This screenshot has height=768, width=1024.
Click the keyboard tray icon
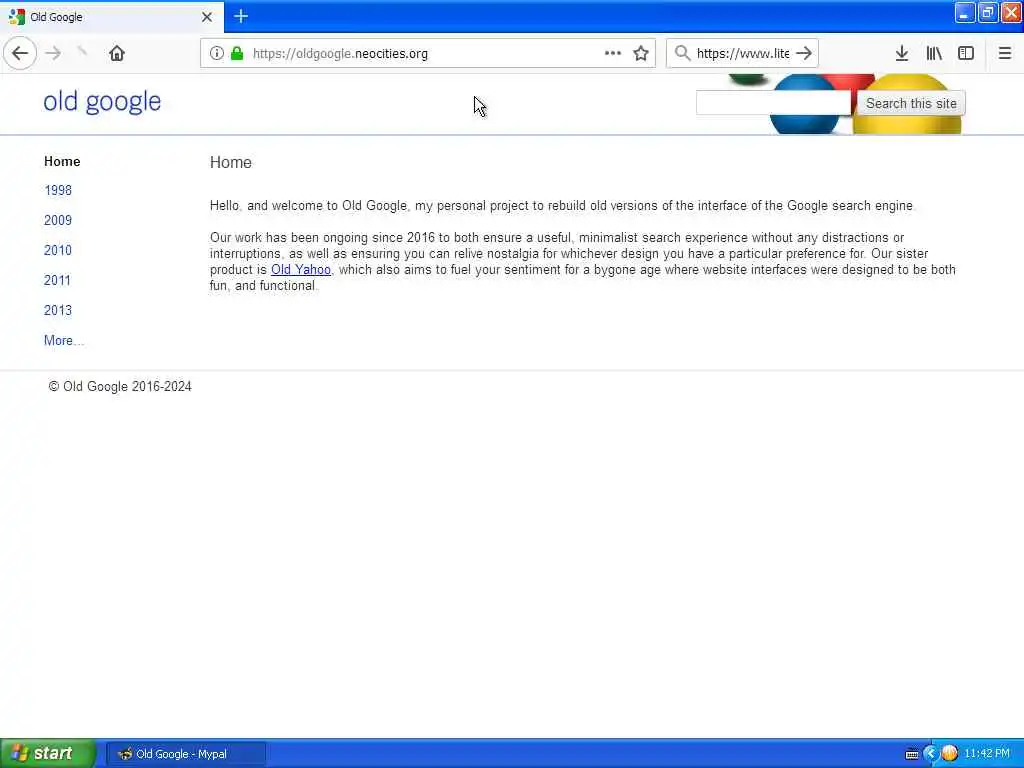click(912, 754)
